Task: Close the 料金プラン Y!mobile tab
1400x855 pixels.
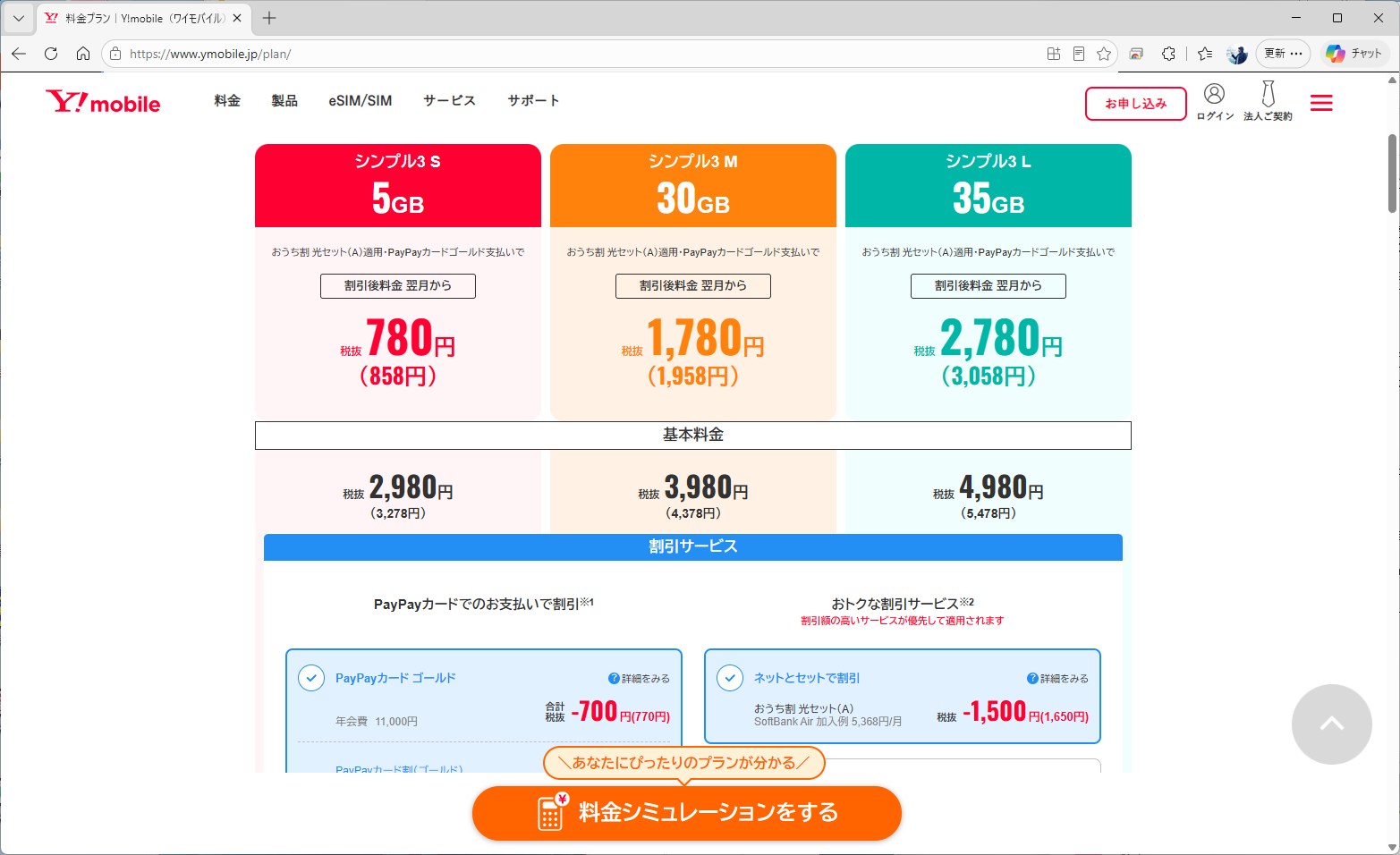Action: point(237,18)
